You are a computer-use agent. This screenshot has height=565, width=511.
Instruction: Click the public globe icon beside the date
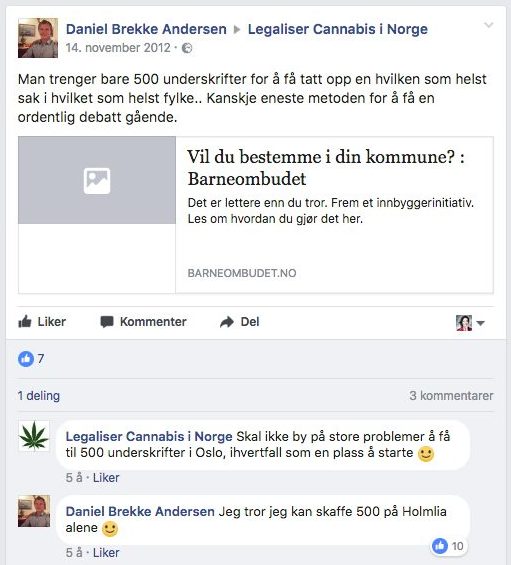(x=187, y=48)
